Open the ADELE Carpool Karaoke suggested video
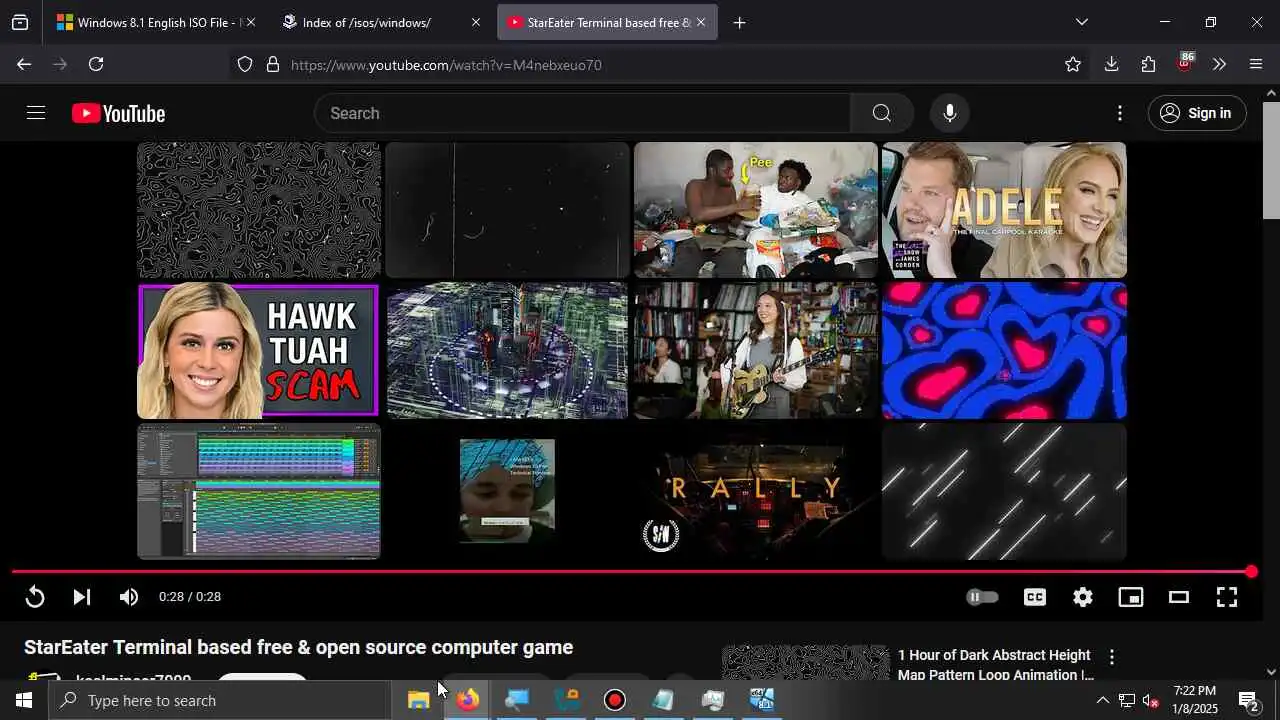Viewport: 1280px width, 720px height. pos(1004,210)
